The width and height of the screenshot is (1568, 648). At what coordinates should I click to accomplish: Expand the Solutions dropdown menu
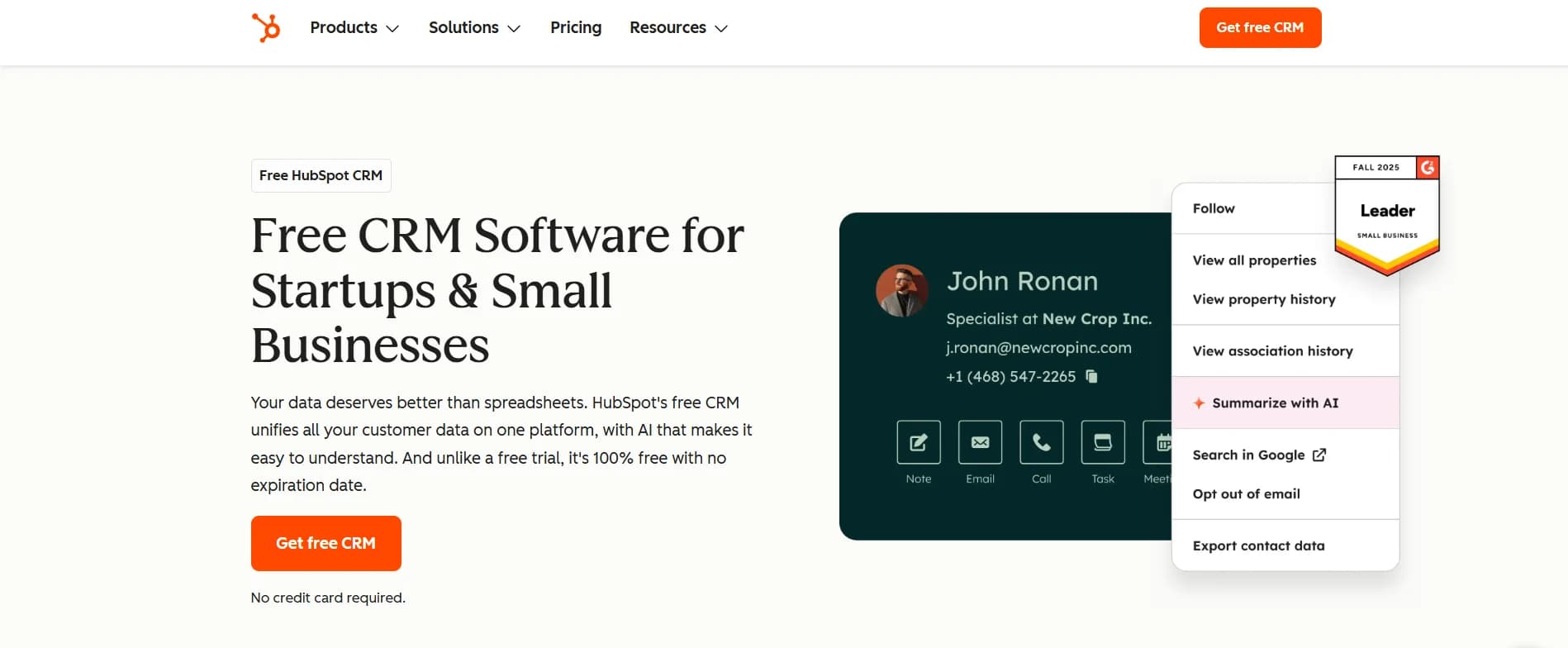(x=474, y=27)
